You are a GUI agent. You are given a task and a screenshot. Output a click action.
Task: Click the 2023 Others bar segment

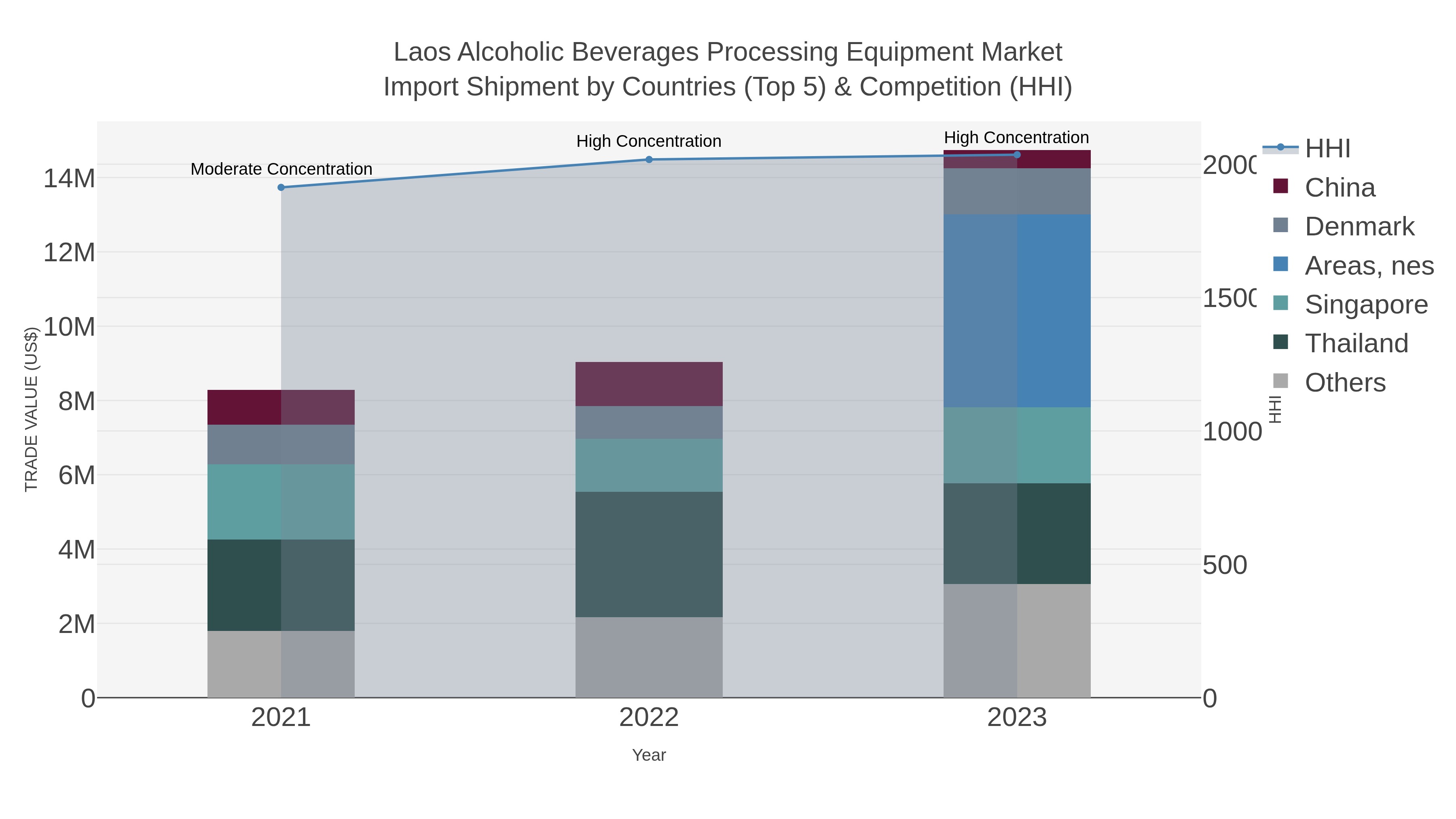(1017, 640)
